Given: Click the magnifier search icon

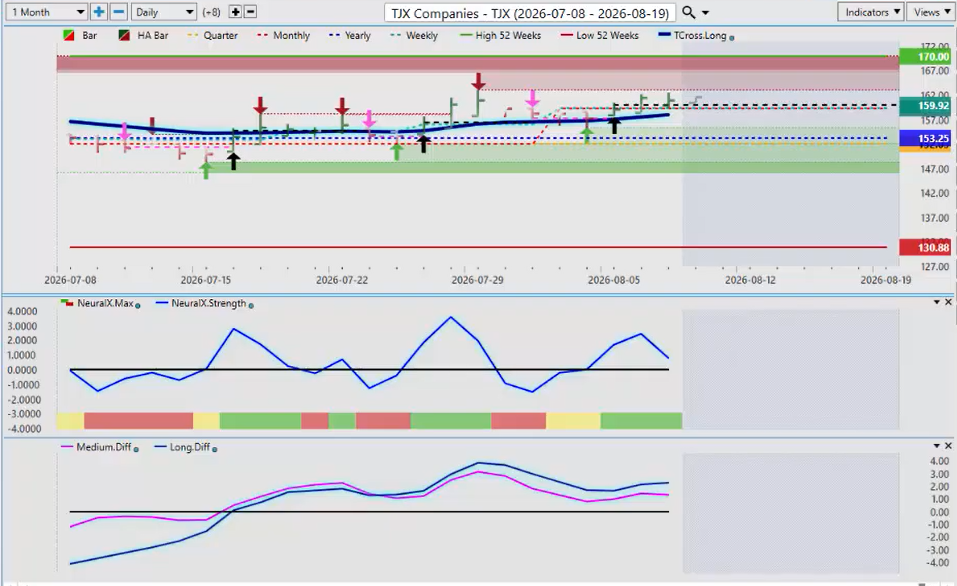Looking at the screenshot, I should coord(688,12).
